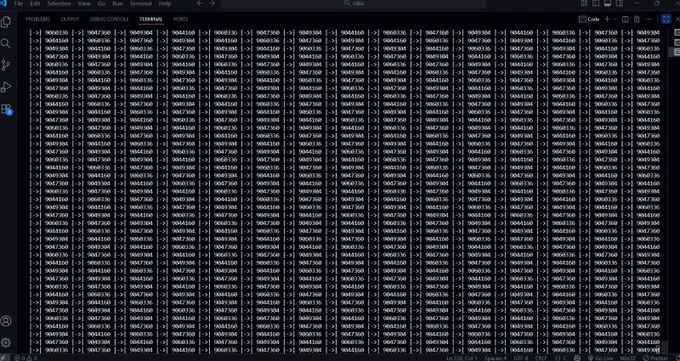Image resolution: width=680 pixels, height=361 pixels.
Task: Switch to the Problems tab
Action: pyautogui.click(x=38, y=19)
